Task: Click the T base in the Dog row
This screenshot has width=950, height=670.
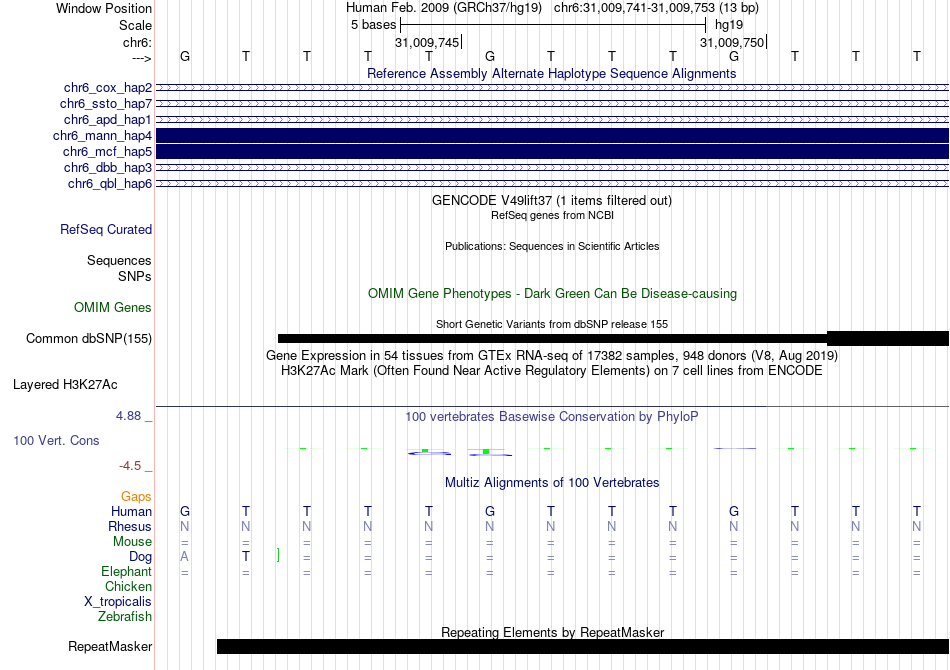Action: pyautogui.click(x=245, y=556)
